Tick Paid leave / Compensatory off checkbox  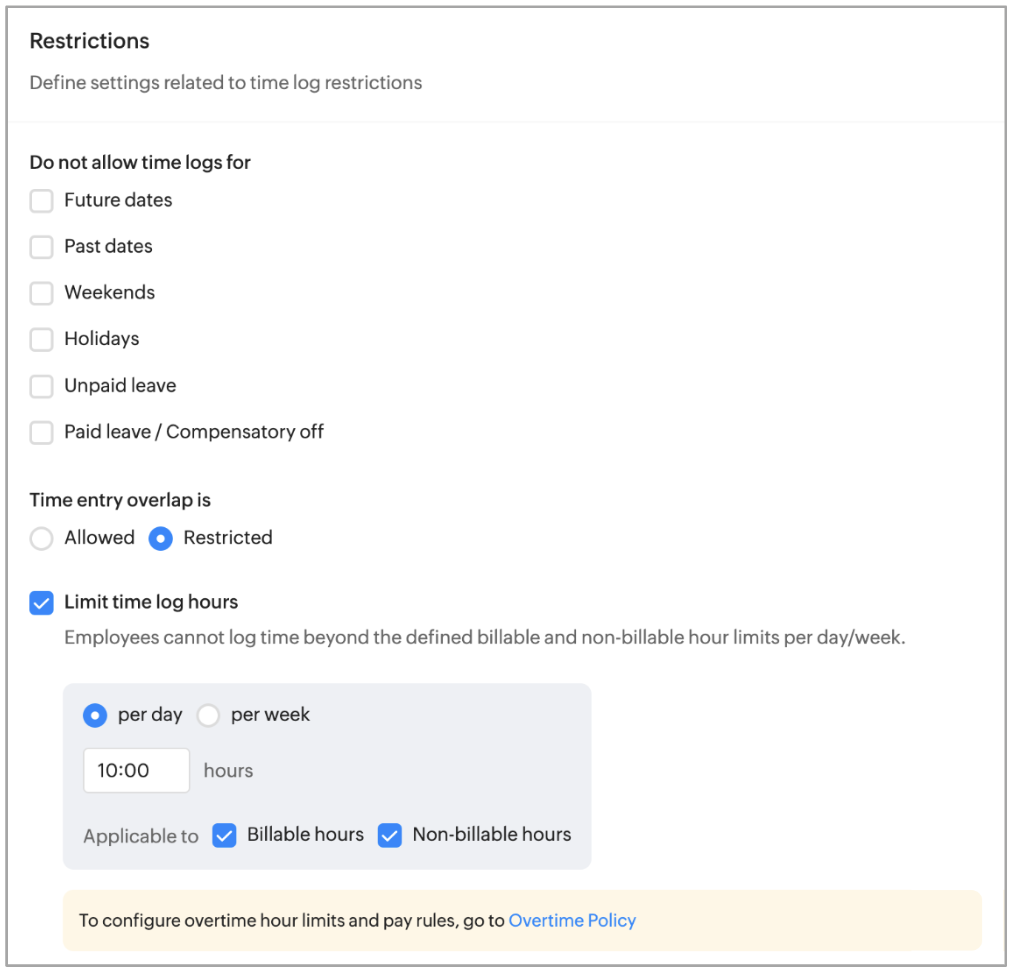41,432
